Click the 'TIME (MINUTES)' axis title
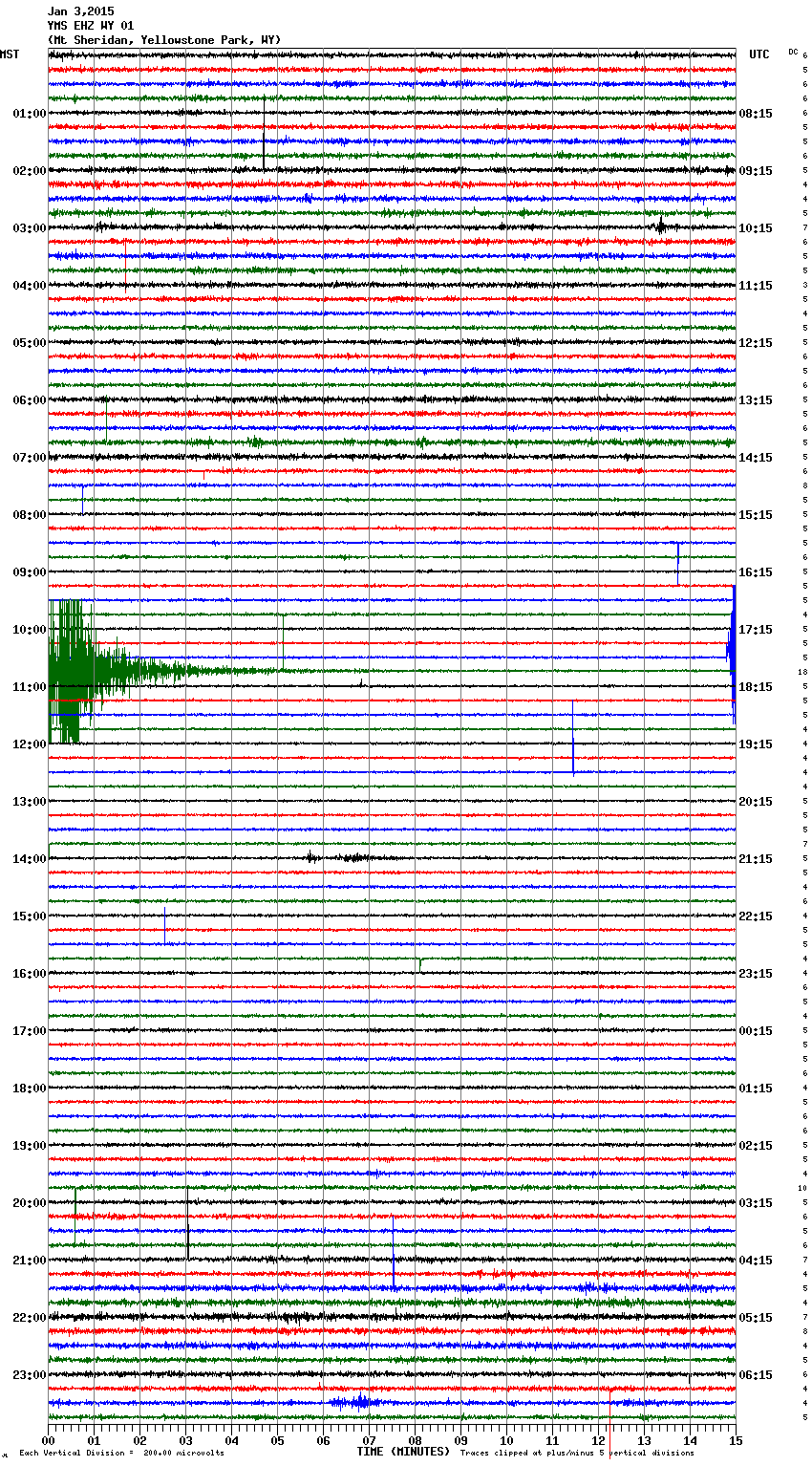The width and height of the screenshot is (812, 1466). (403, 1452)
